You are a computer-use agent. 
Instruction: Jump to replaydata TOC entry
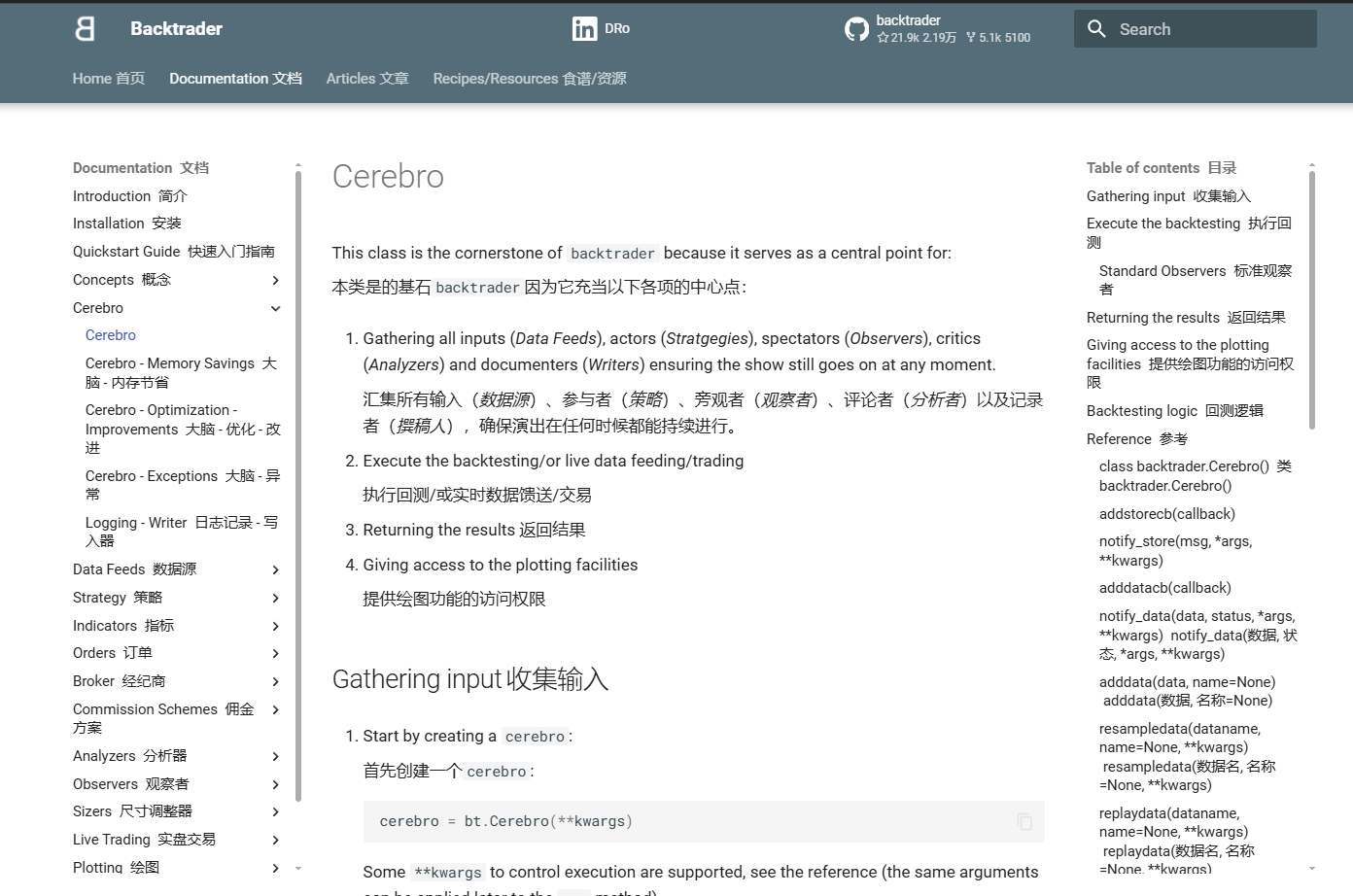point(1177,841)
